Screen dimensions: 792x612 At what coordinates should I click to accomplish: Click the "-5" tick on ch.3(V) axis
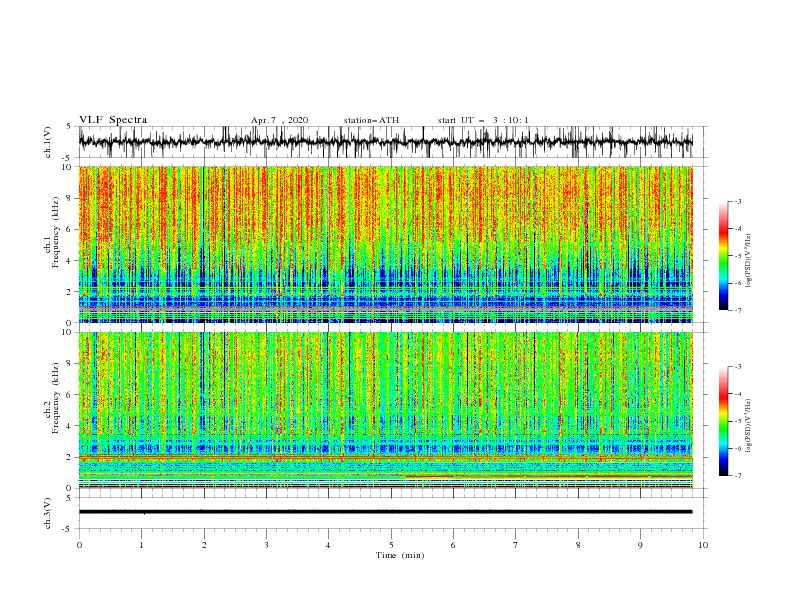pyautogui.click(x=68, y=529)
